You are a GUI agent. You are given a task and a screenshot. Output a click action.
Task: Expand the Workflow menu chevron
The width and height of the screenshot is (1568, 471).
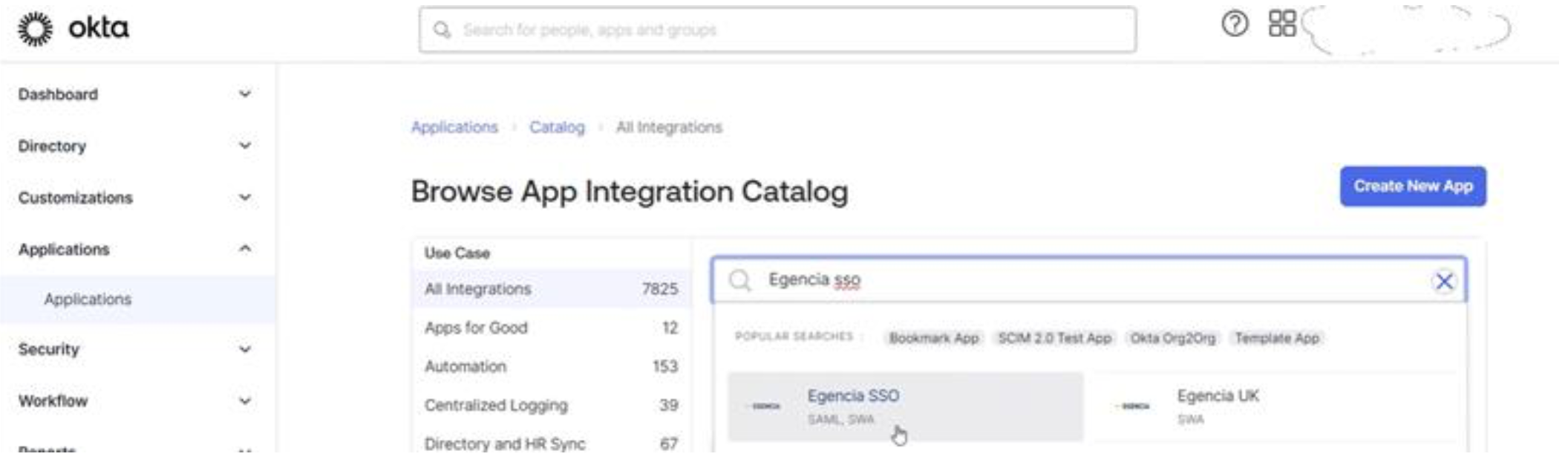click(x=245, y=401)
